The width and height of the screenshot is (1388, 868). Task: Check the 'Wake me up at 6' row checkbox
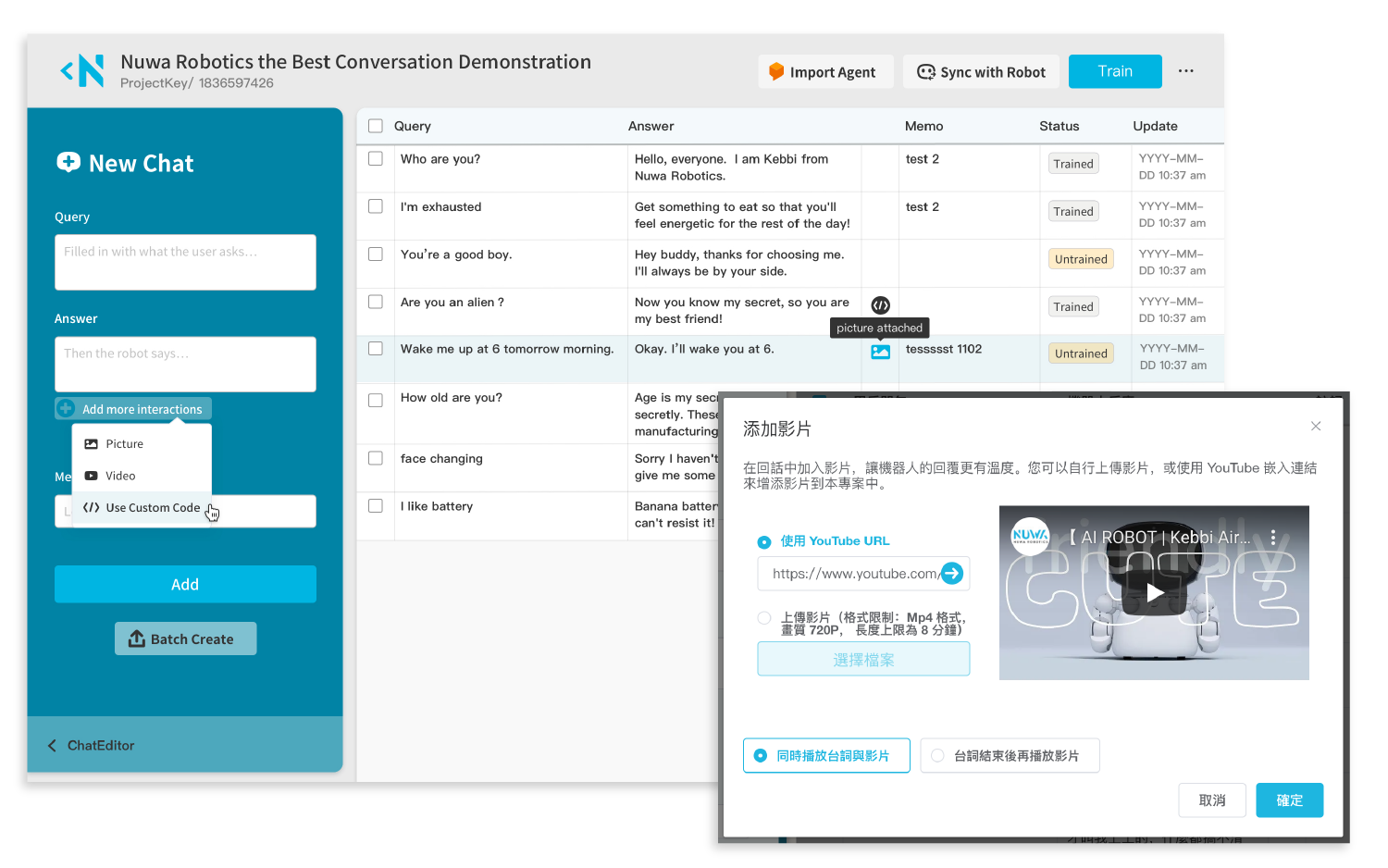(x=376, y=349)
